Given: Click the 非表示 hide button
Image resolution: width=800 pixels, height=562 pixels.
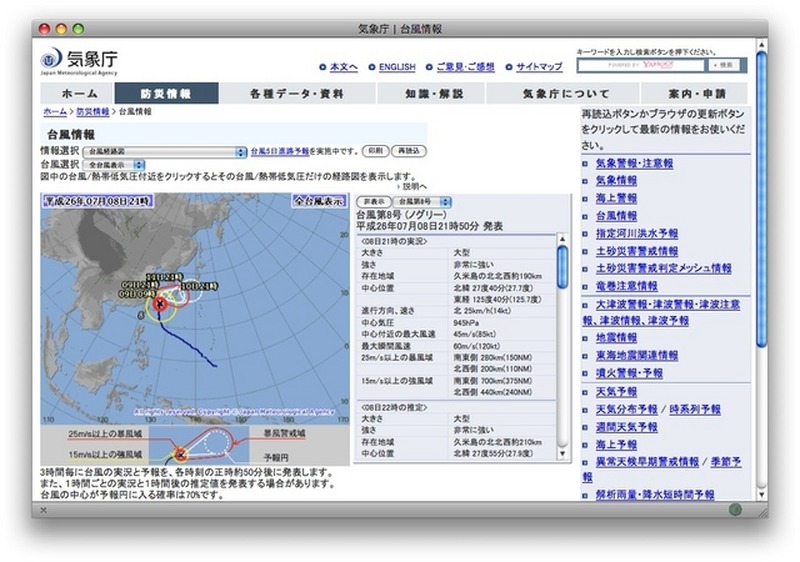Looking at the screenshot, I should point(371,201).
